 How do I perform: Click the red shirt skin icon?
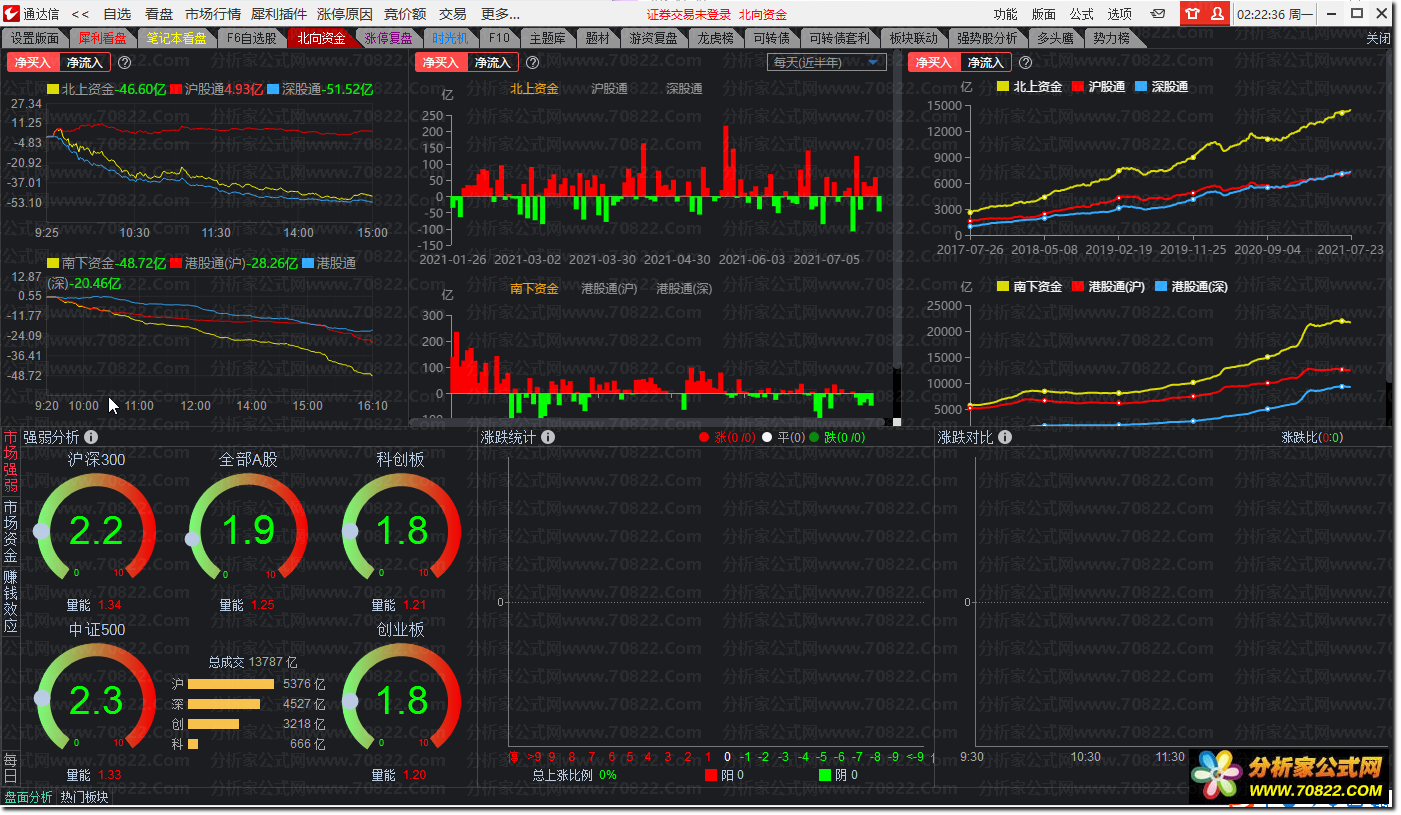pyautogui.click(x=1192, y=14)
